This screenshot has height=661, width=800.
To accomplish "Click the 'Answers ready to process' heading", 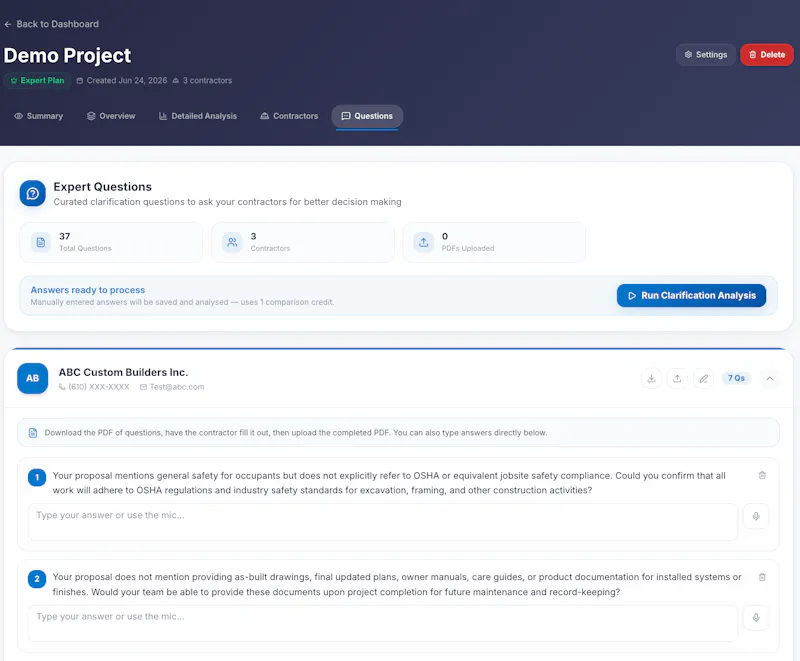I will [88, 290].
